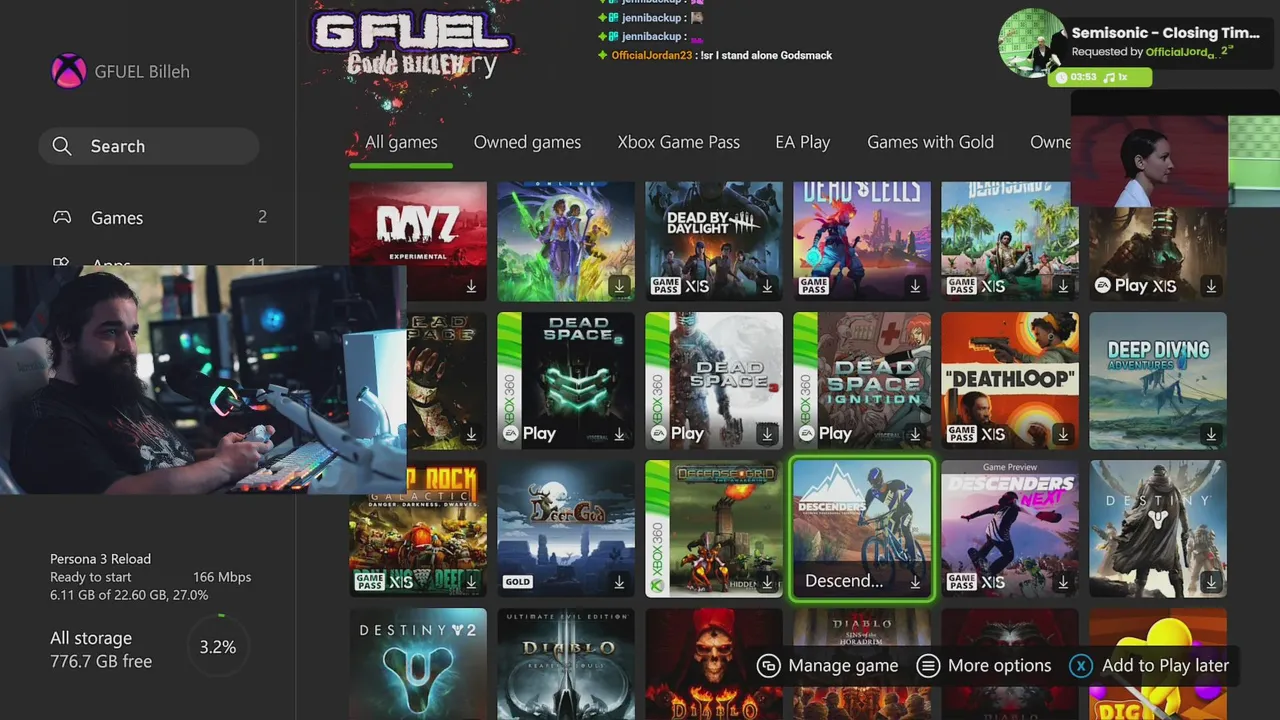
Task: Open the Dead by Daylight game tile
Action: point(714,241)
